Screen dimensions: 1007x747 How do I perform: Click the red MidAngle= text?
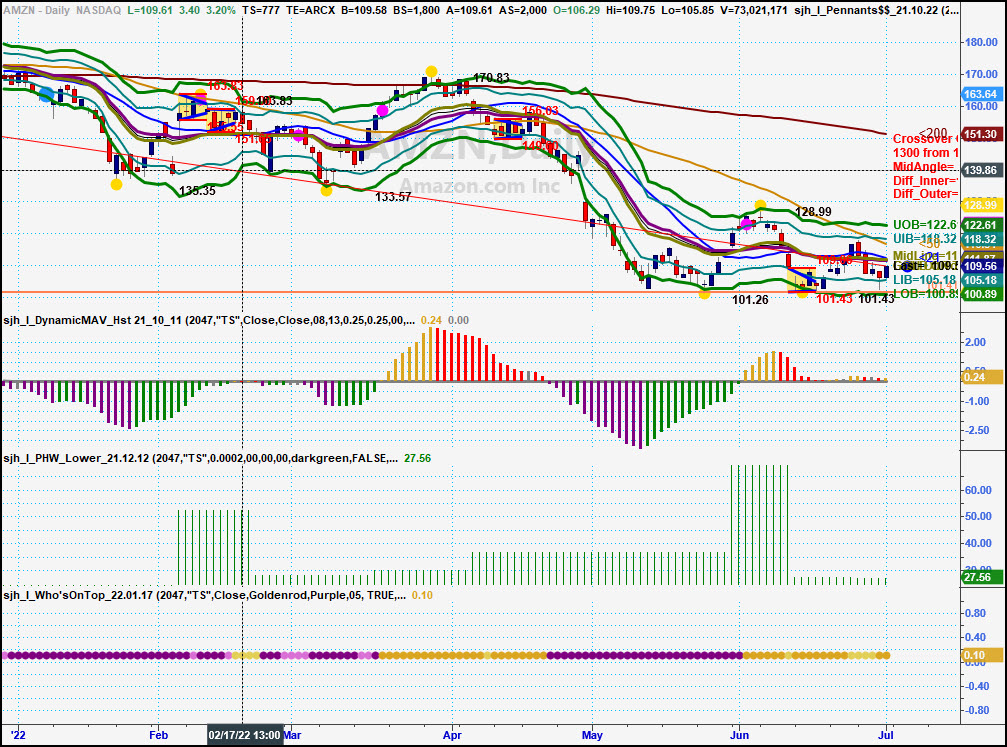pos(926,167)
